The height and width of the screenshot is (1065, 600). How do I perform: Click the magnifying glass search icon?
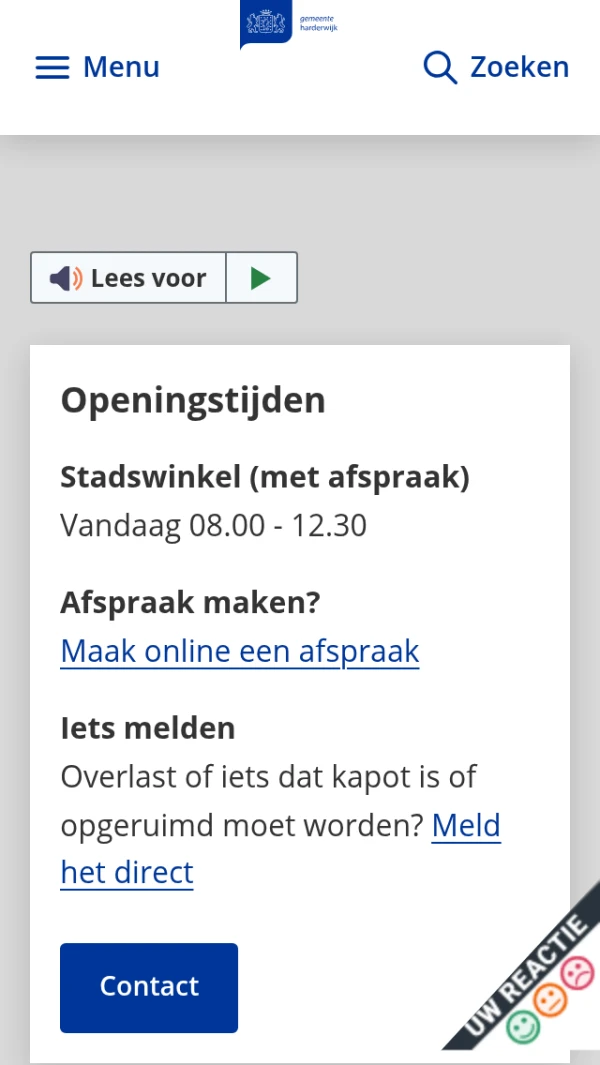440,67
